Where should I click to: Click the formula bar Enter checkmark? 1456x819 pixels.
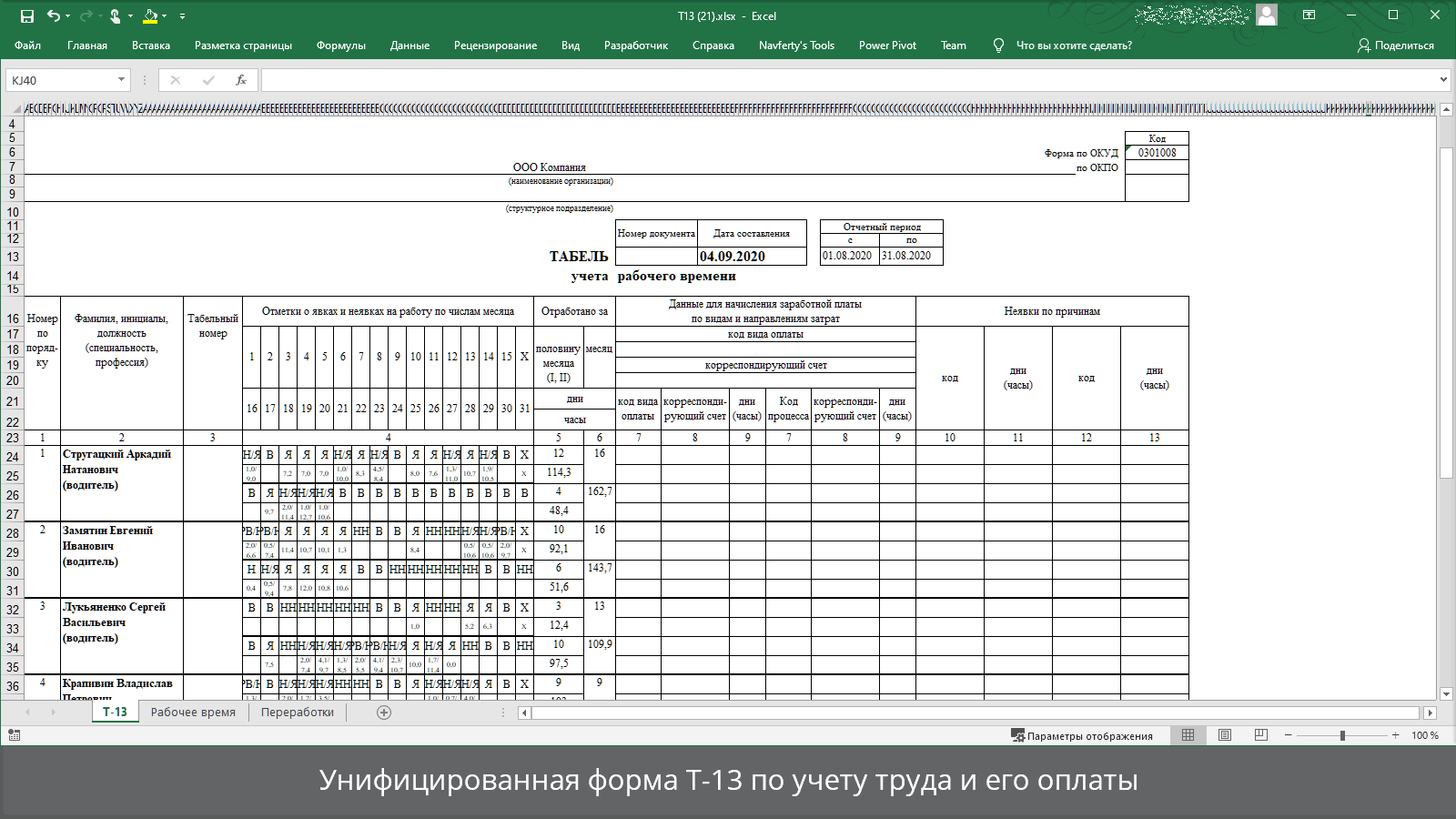[x=208, y=80]
